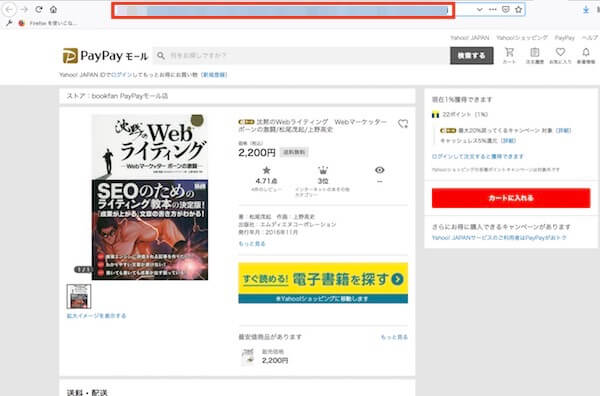Screen dimensions: 600x396
Task: Click the Pocket save icon
Action: 505,10
